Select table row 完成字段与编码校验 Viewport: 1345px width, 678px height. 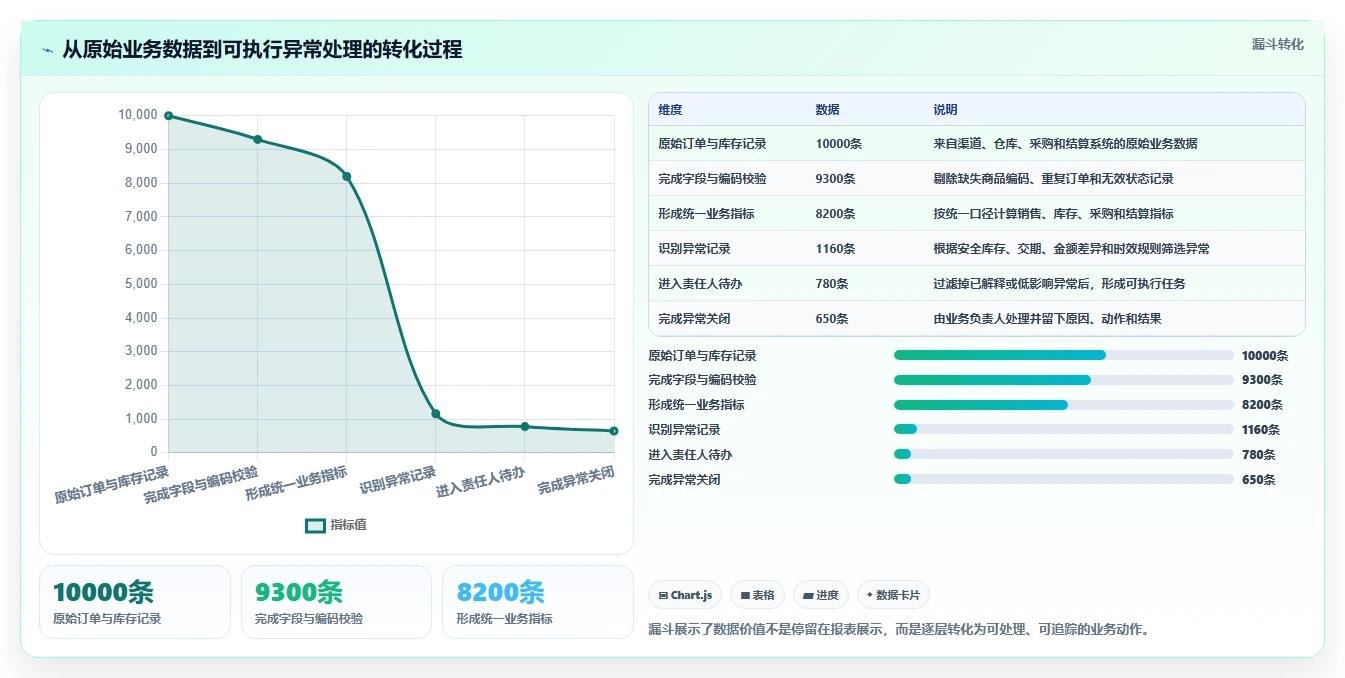[x=977, y=179]
